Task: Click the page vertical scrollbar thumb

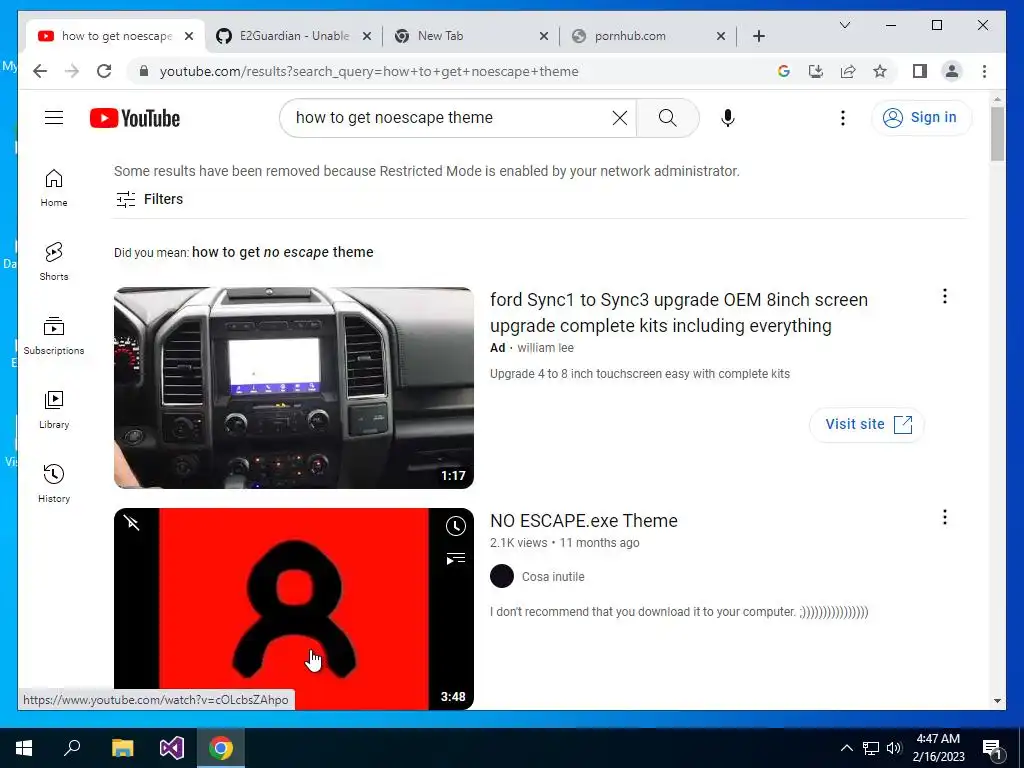Action: 997,134
